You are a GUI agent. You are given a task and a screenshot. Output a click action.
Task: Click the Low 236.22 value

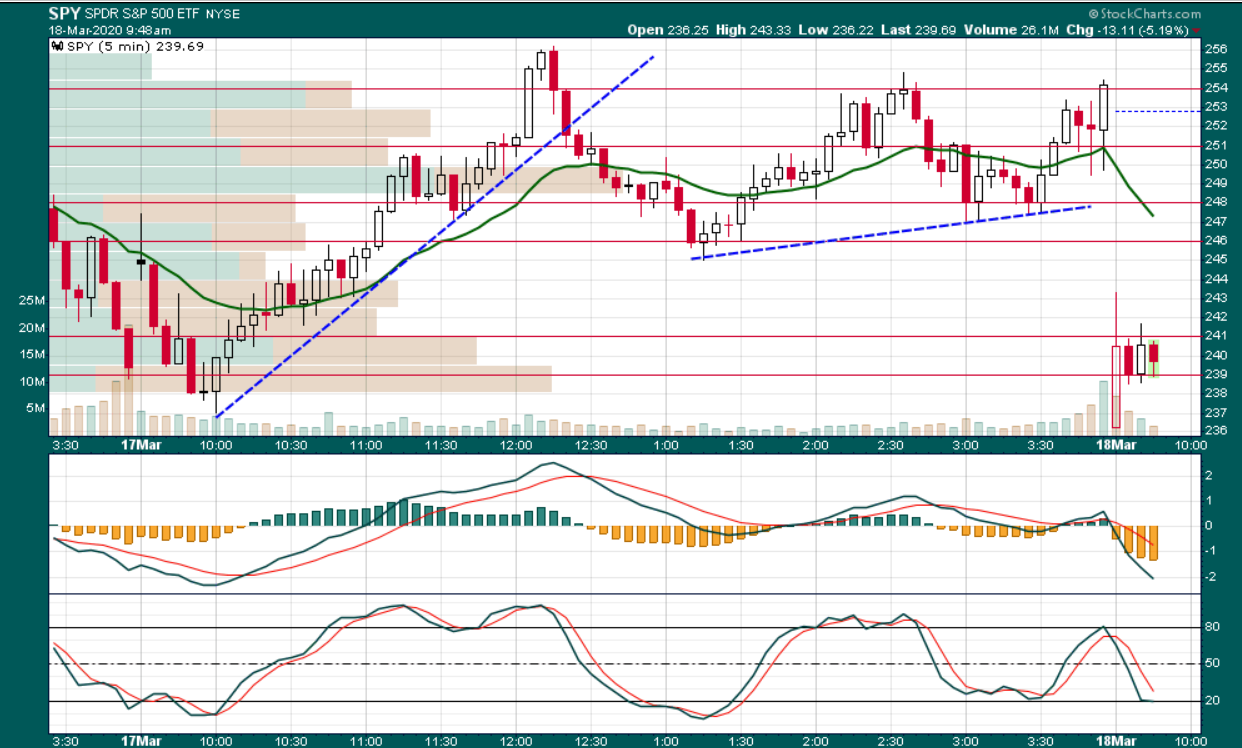835,30
